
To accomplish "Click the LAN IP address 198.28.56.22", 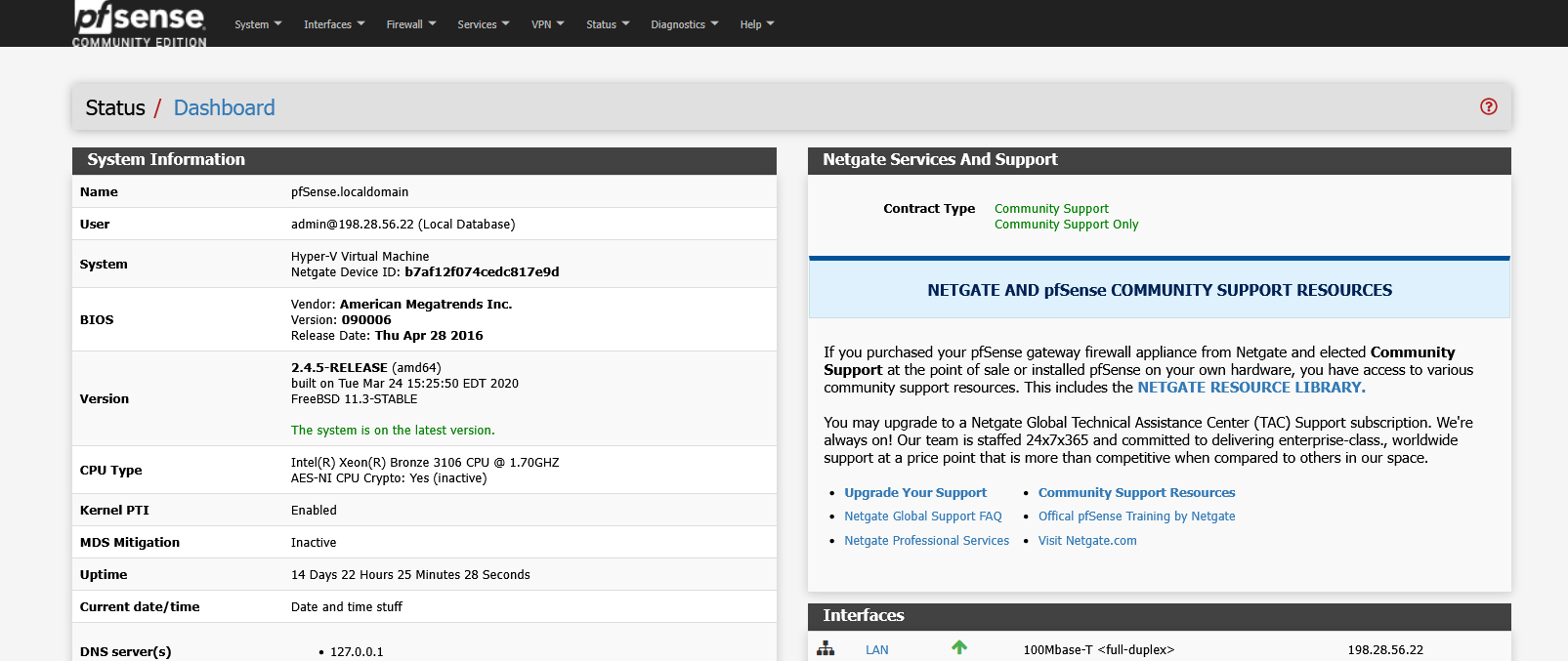I will tap(1385, 650).
